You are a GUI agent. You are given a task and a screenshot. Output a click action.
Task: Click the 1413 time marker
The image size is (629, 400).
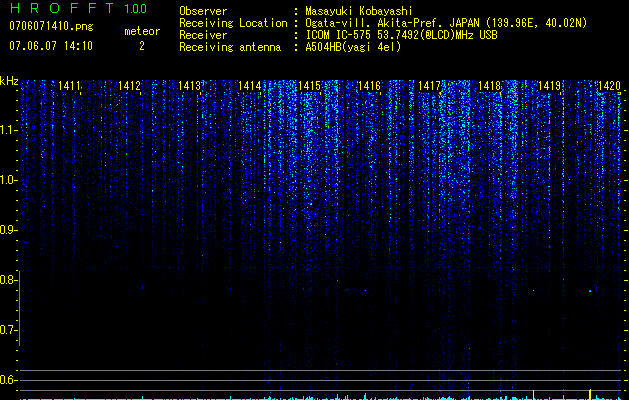[189, 85]
